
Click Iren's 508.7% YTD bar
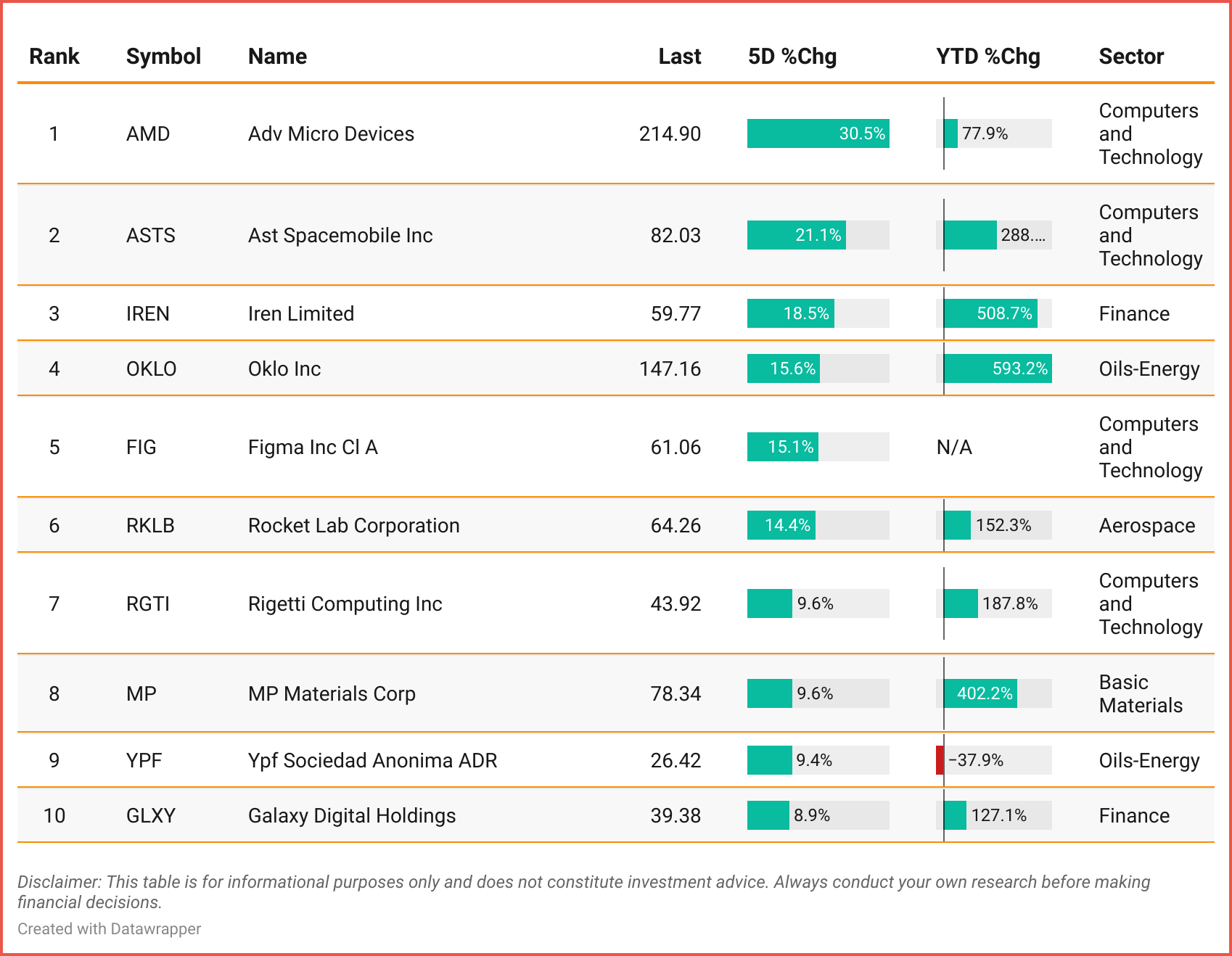tap(990, 314)
